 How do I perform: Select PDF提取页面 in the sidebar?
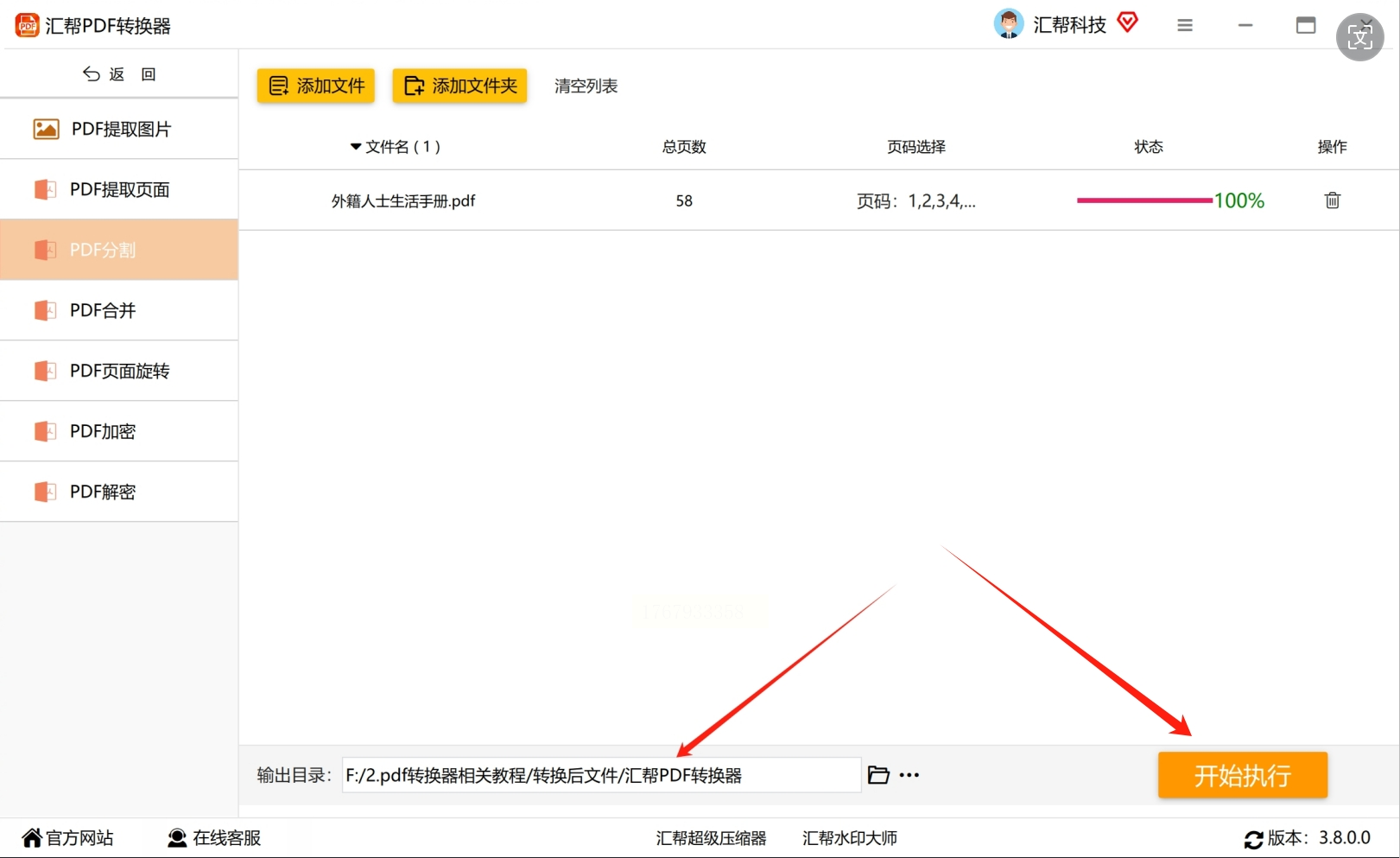[119, 189]
